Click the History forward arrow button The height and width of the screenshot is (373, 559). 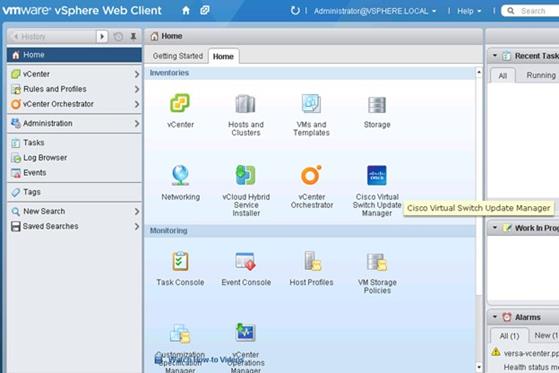(102, 36)
